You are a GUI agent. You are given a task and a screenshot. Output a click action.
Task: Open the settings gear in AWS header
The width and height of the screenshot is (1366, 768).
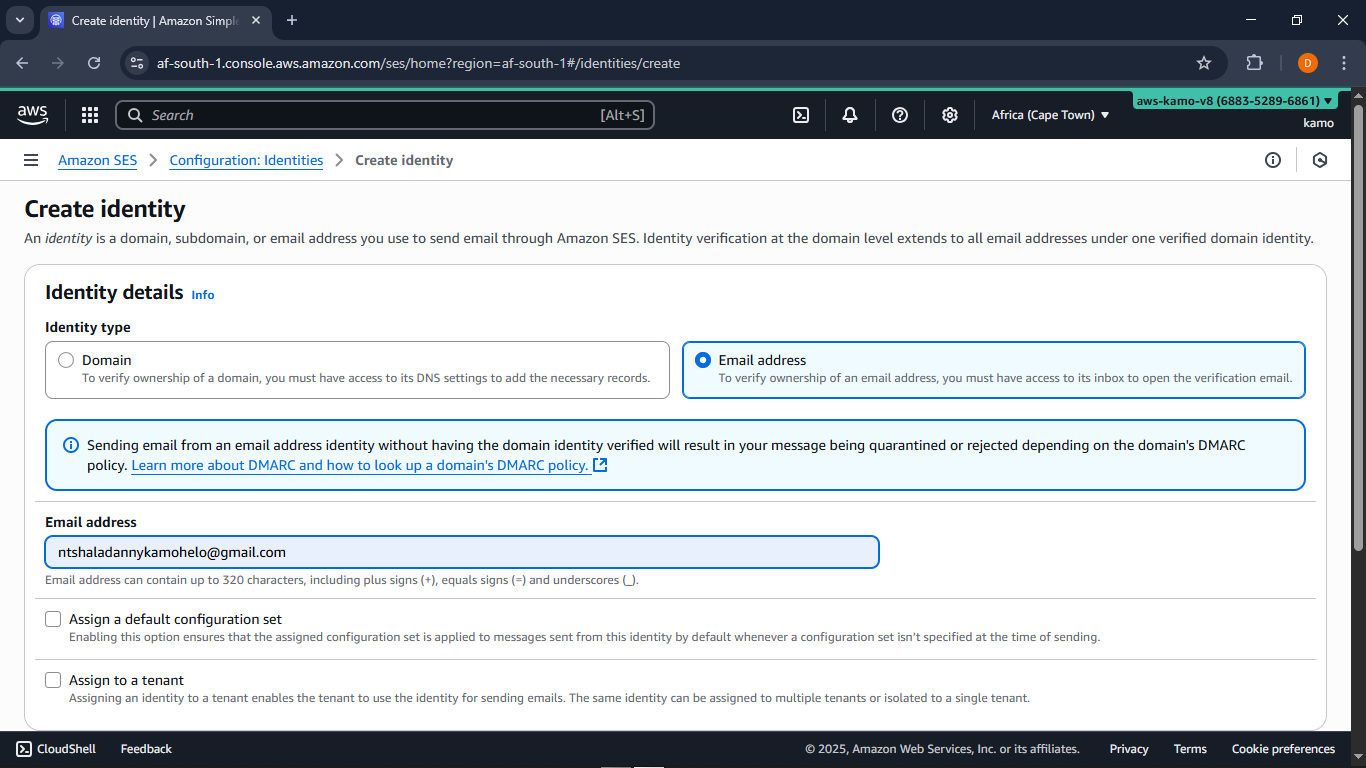point(950,115)
